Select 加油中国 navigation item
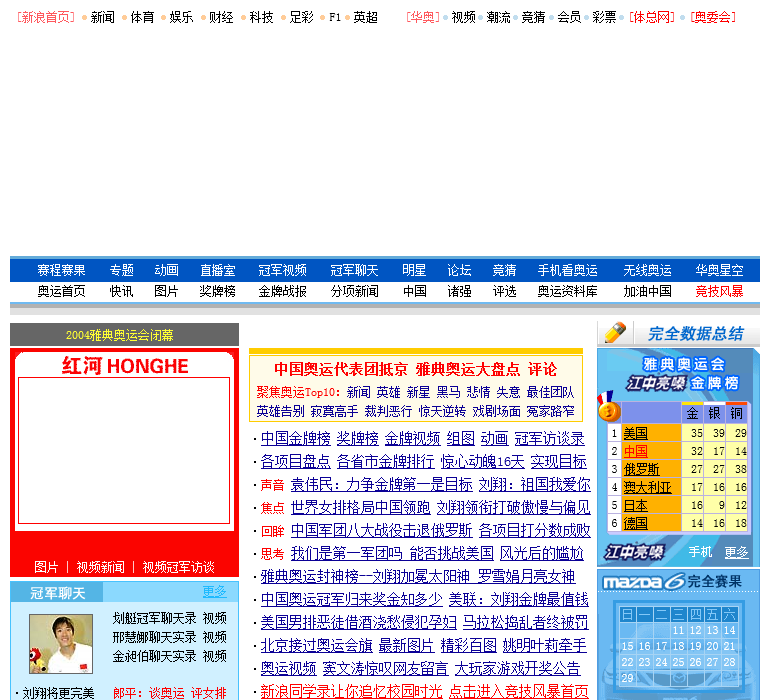Viewport: 770px width, 700px height. point(647,291)
